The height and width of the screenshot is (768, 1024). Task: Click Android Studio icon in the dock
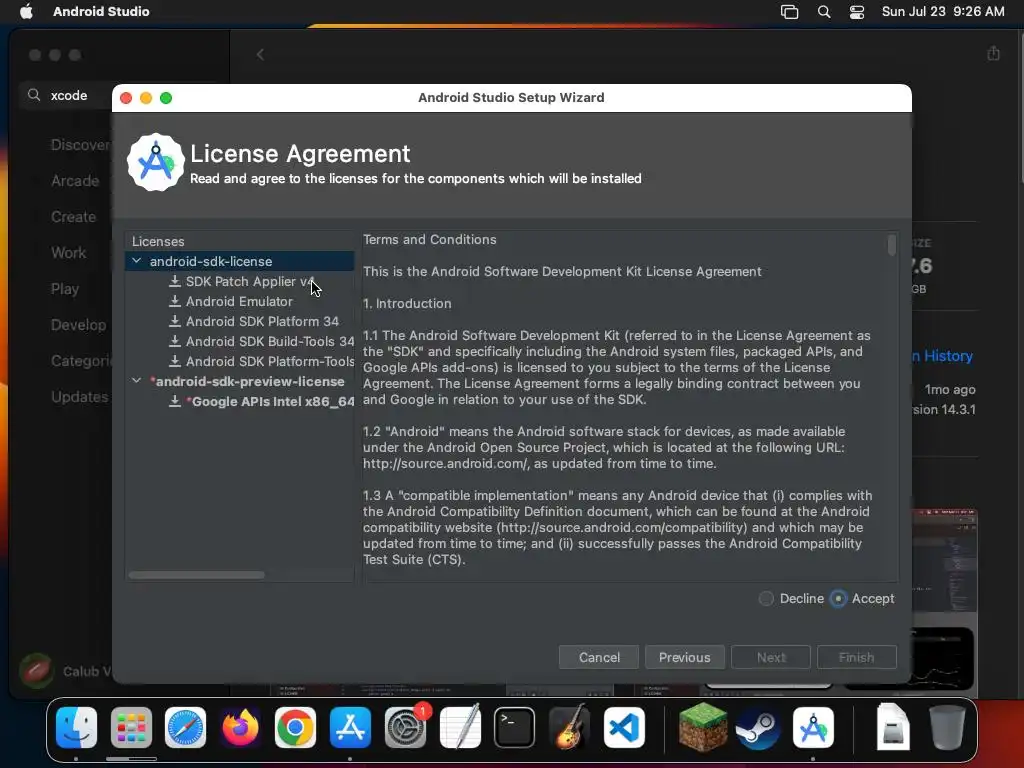click(x=813, y=728)
